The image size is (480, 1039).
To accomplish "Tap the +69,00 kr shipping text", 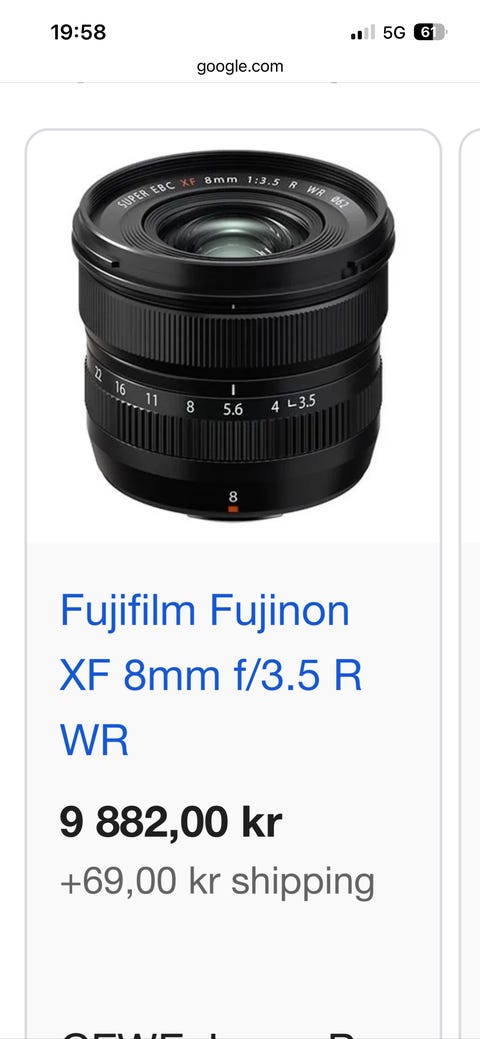I will coord(217,882).
